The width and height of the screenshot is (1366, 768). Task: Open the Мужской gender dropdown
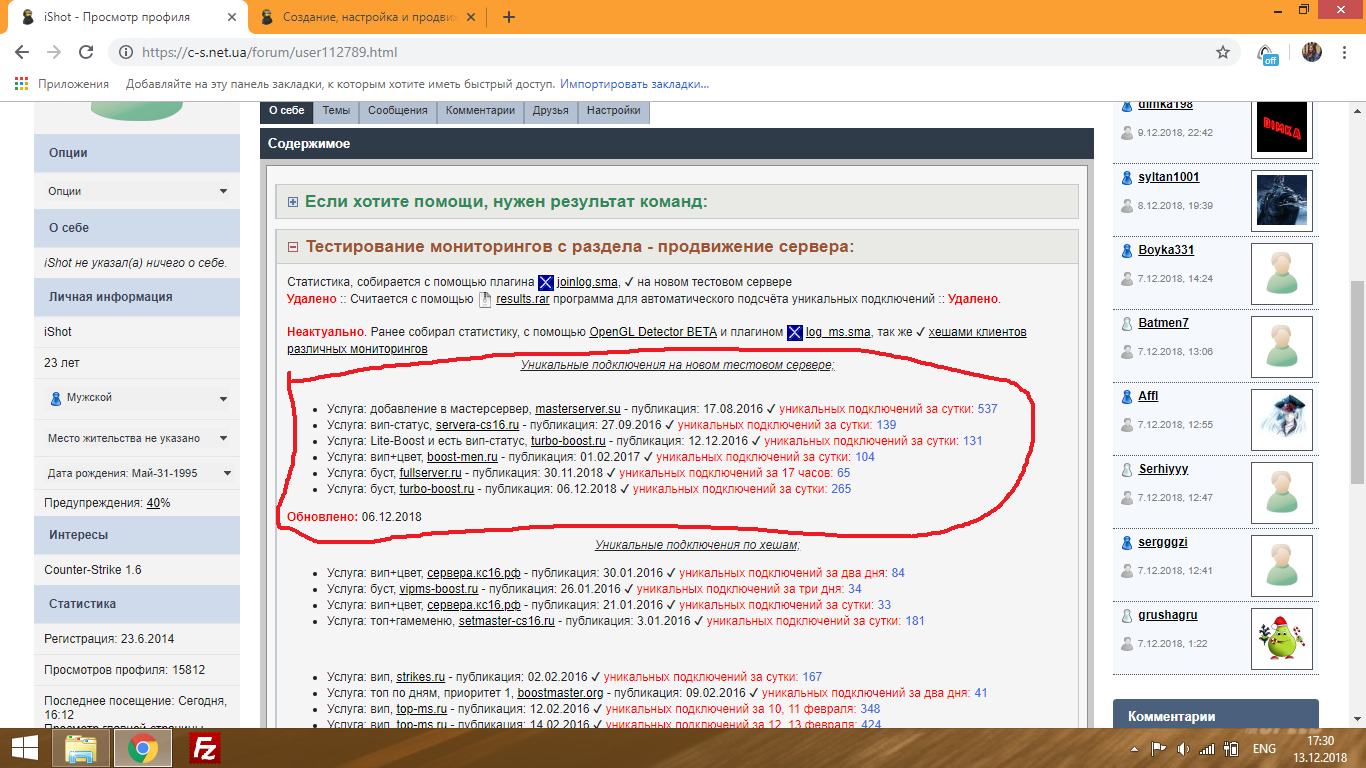137,398
